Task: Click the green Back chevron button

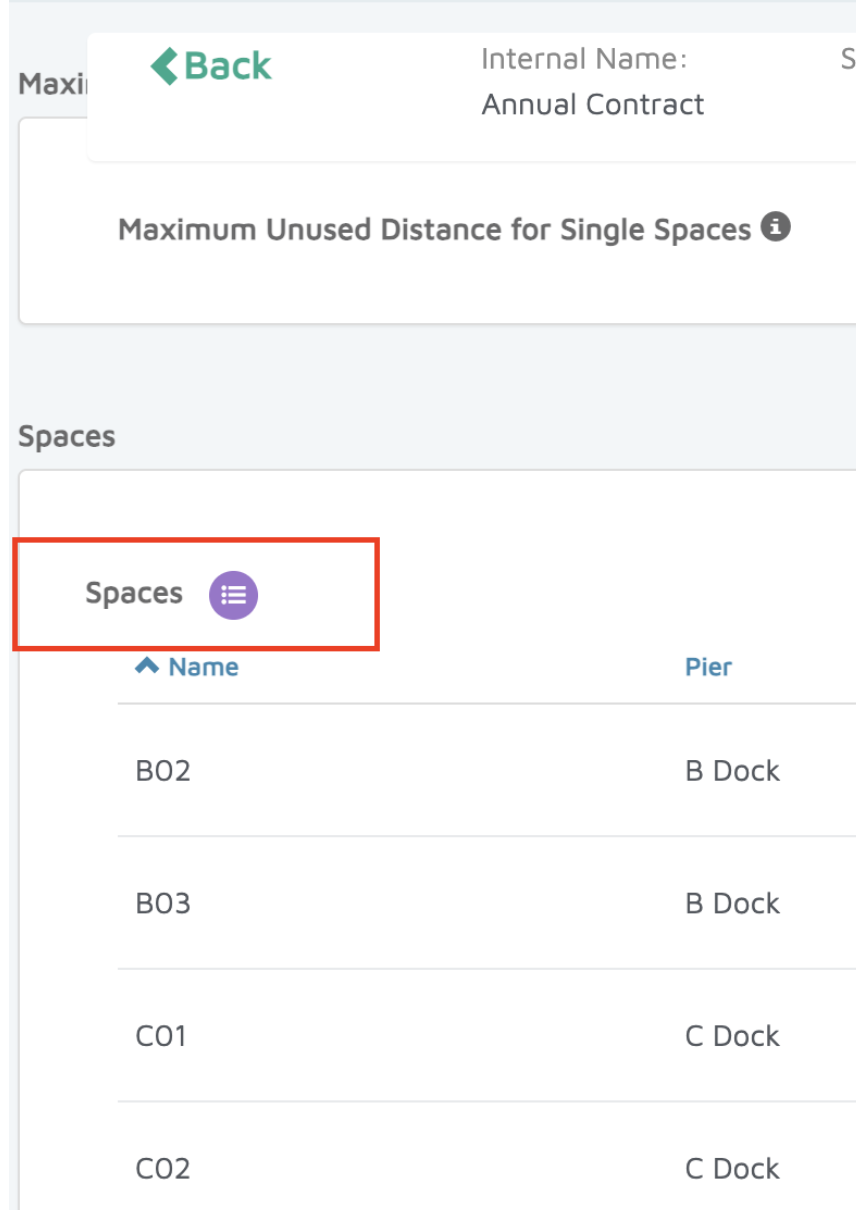Action: coord(211,66)
